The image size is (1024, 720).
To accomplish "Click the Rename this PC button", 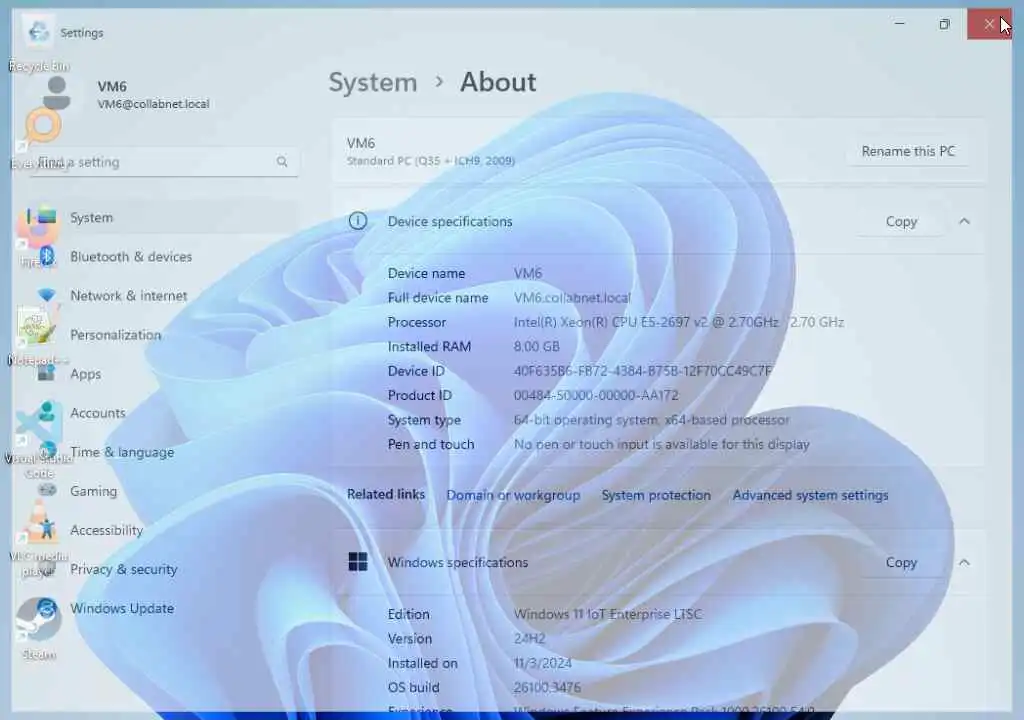I will coord(908,152).
